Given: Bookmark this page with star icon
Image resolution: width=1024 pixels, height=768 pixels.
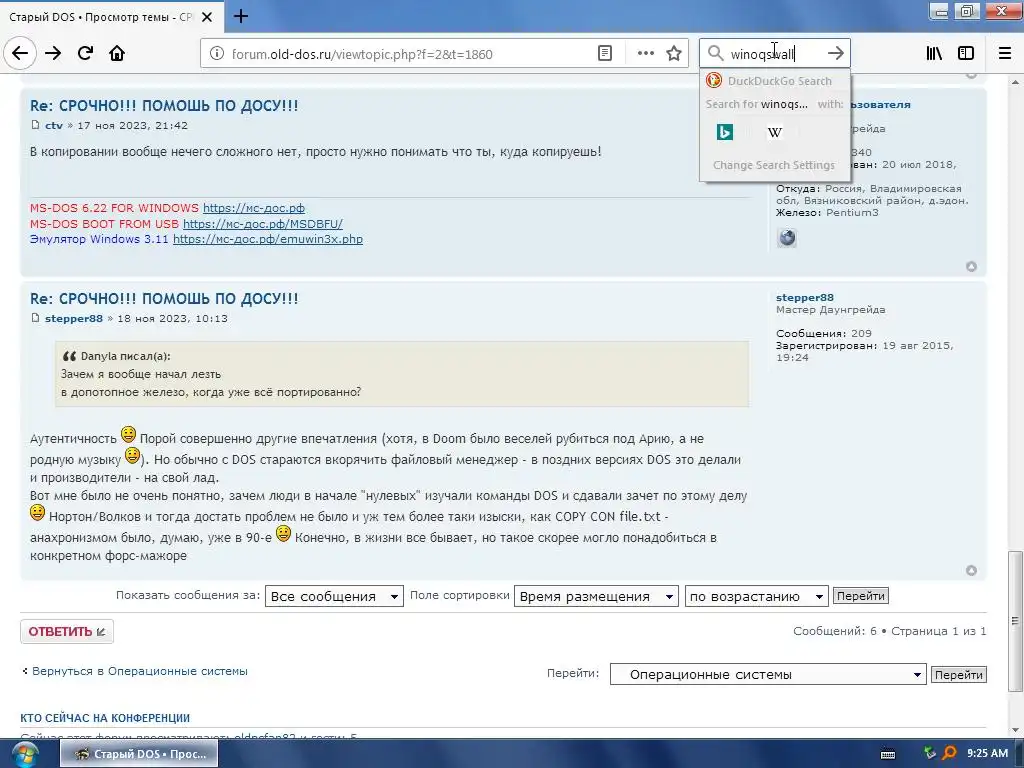Looking at the screenshot, I should click(674, 54).
